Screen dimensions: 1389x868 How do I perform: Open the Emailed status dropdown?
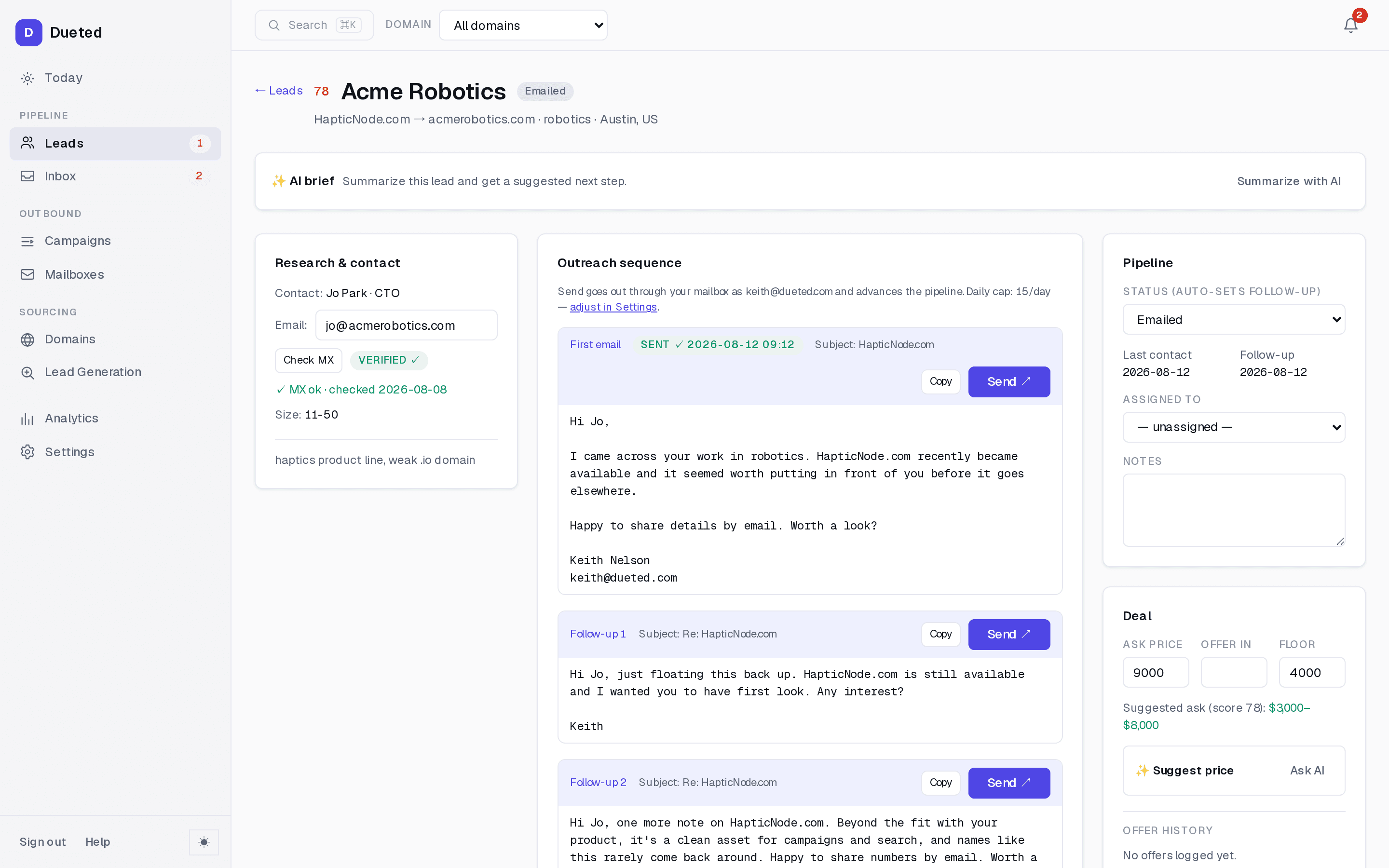click(x=1233, y=320)
